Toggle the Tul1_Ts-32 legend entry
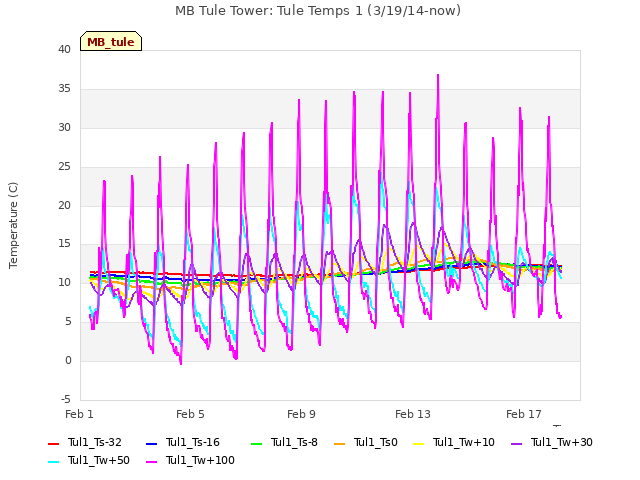 [x=85, y=442]
